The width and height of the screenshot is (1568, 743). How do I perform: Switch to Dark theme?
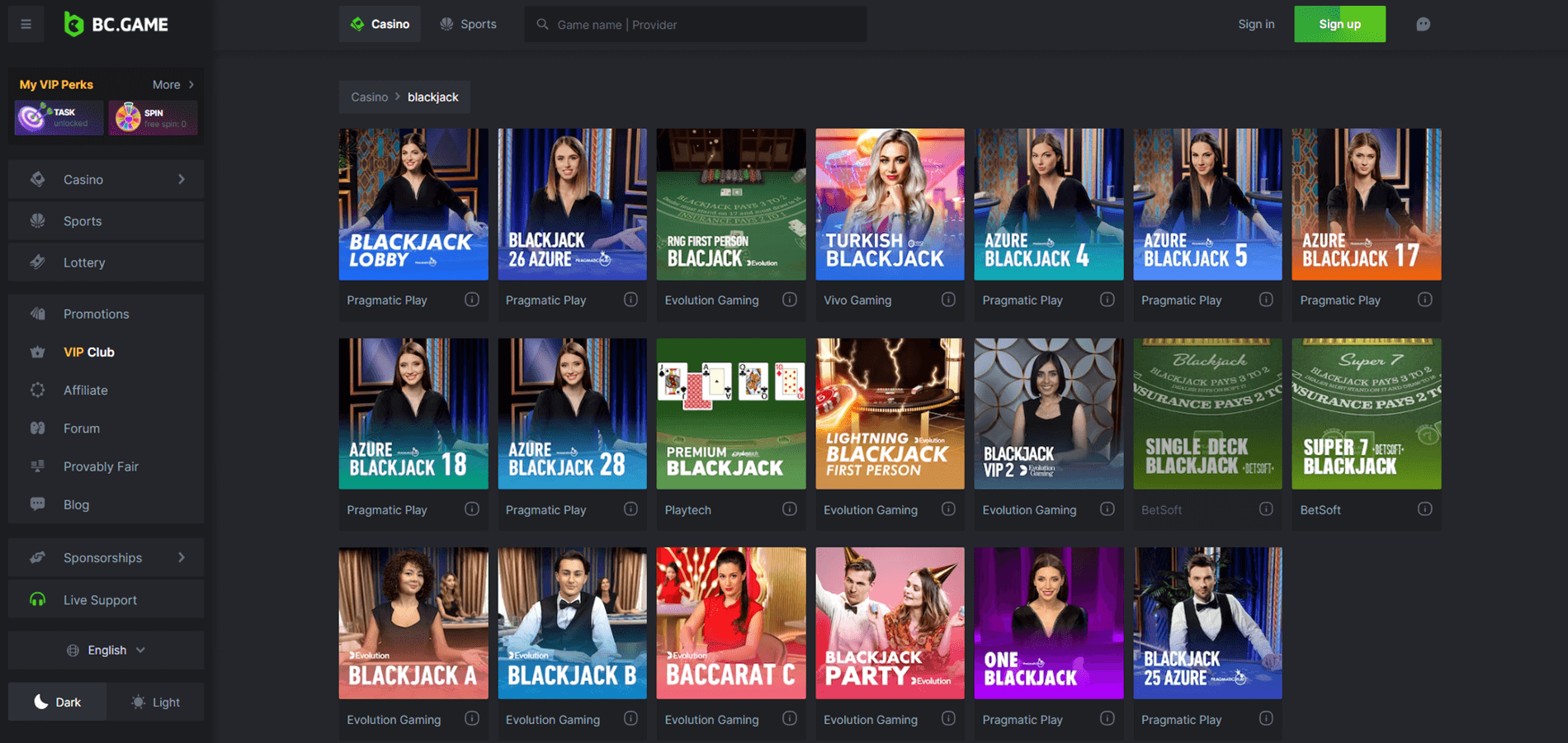coord(57,702)
